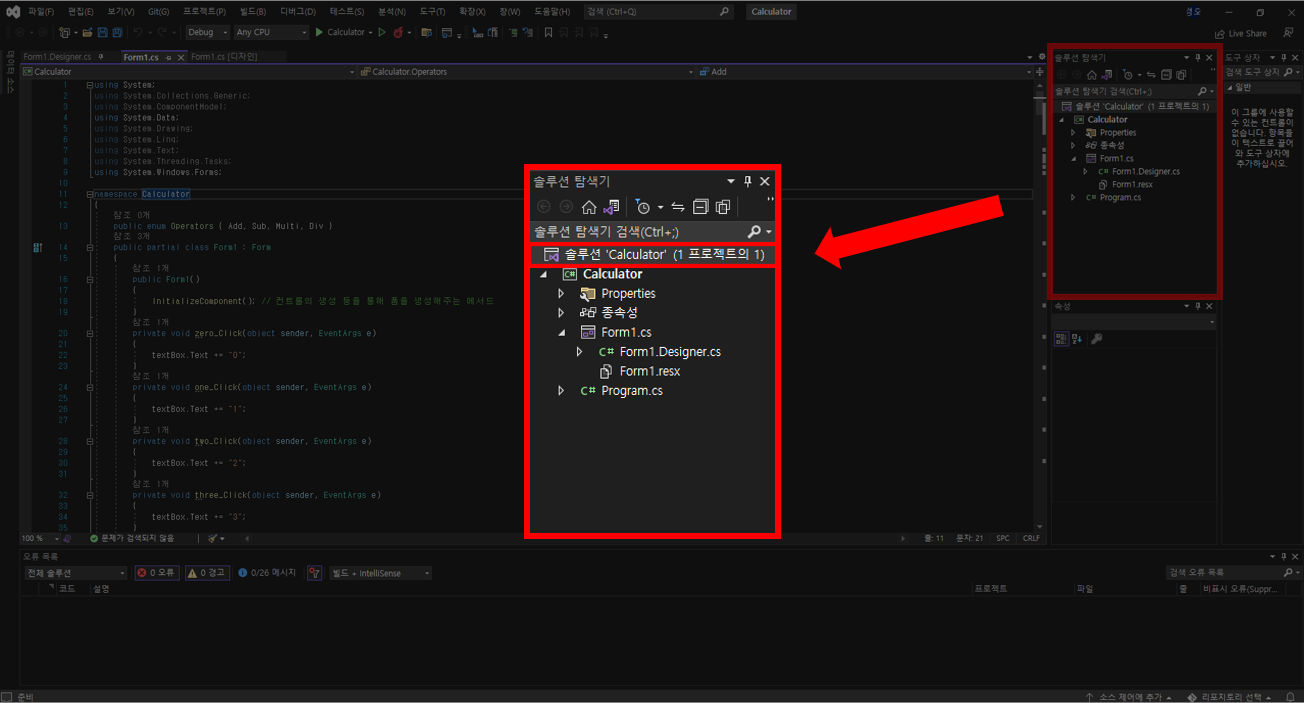
Task: Collapse the using directives region
Action: (x=89, y=85)
